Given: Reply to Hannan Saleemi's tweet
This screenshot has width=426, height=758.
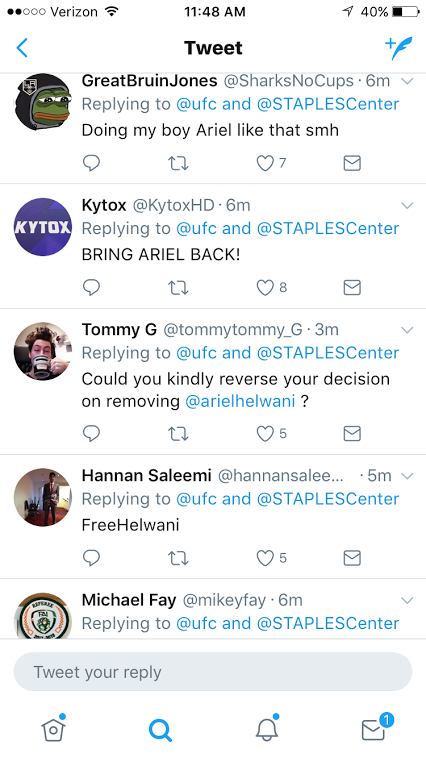Looking at the screenshot, I should pos(91,558).
